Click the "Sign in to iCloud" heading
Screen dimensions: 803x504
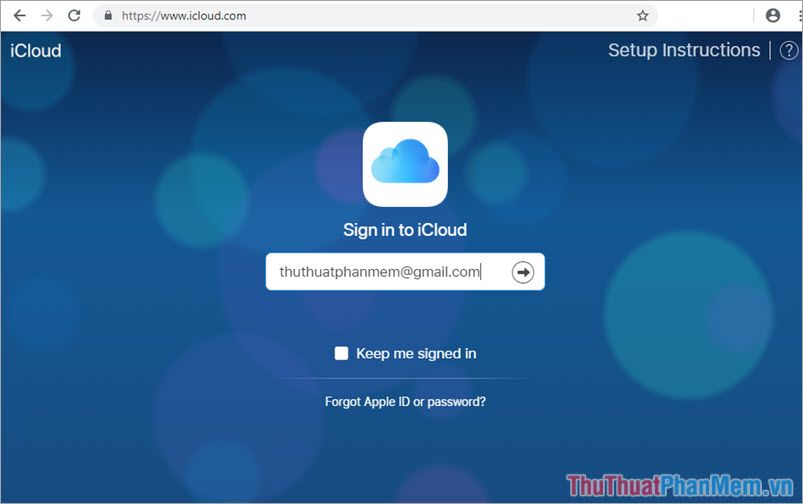coord(405,230)
